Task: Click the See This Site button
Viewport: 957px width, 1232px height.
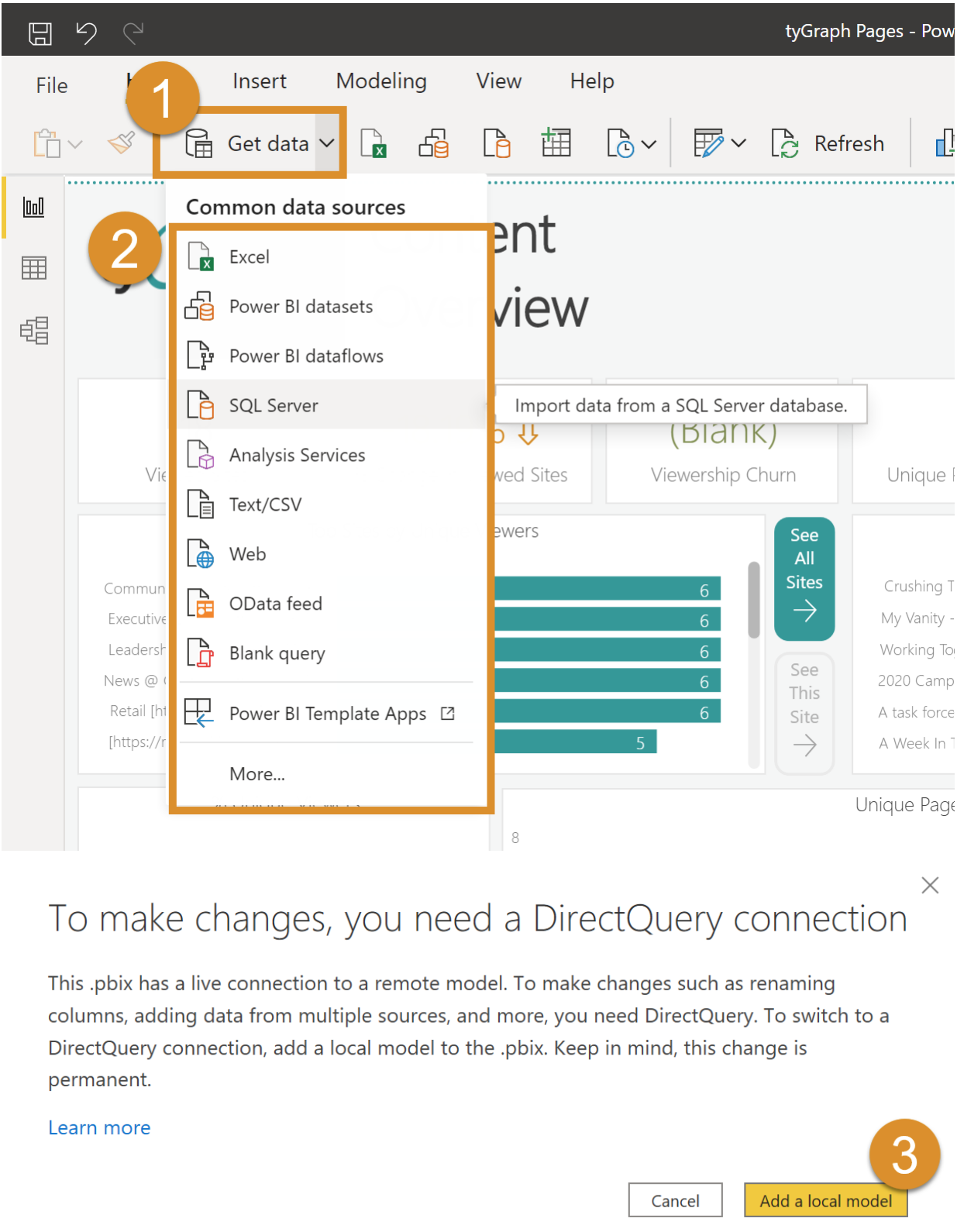Action: 804,713
